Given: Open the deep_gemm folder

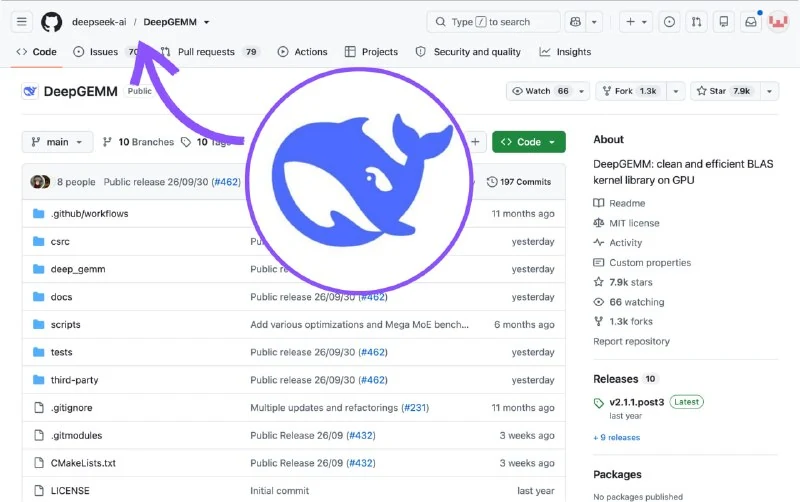Looking at the screenshot, I should point(78,269).
